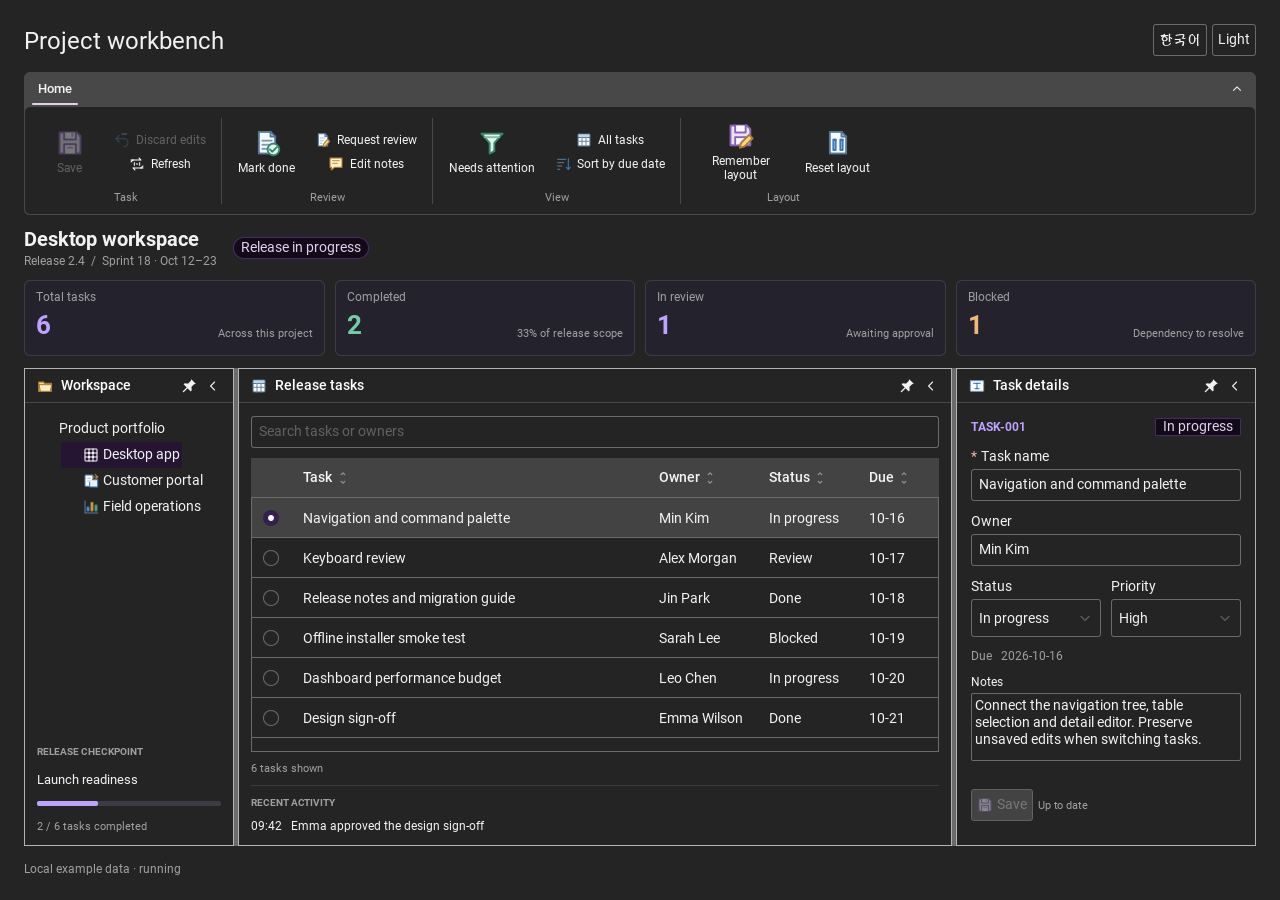Choose the Dashboard performance budget radio button
Screen dimensions: 1280x900
tap(271, 678)
